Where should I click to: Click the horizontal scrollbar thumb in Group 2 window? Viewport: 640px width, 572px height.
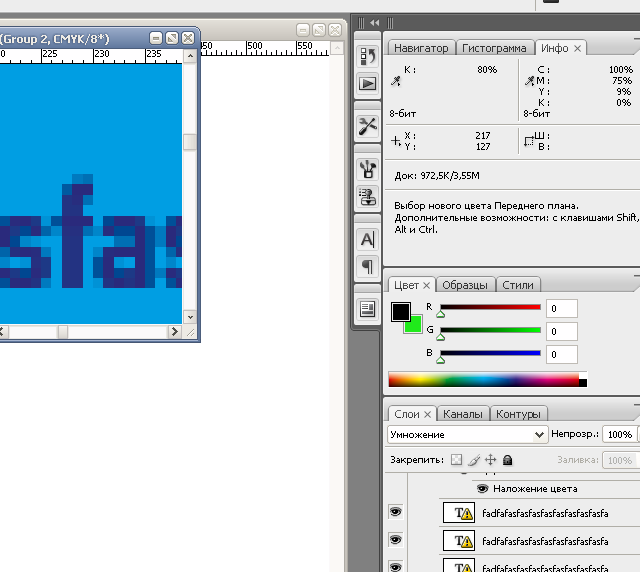coord(62,332)
